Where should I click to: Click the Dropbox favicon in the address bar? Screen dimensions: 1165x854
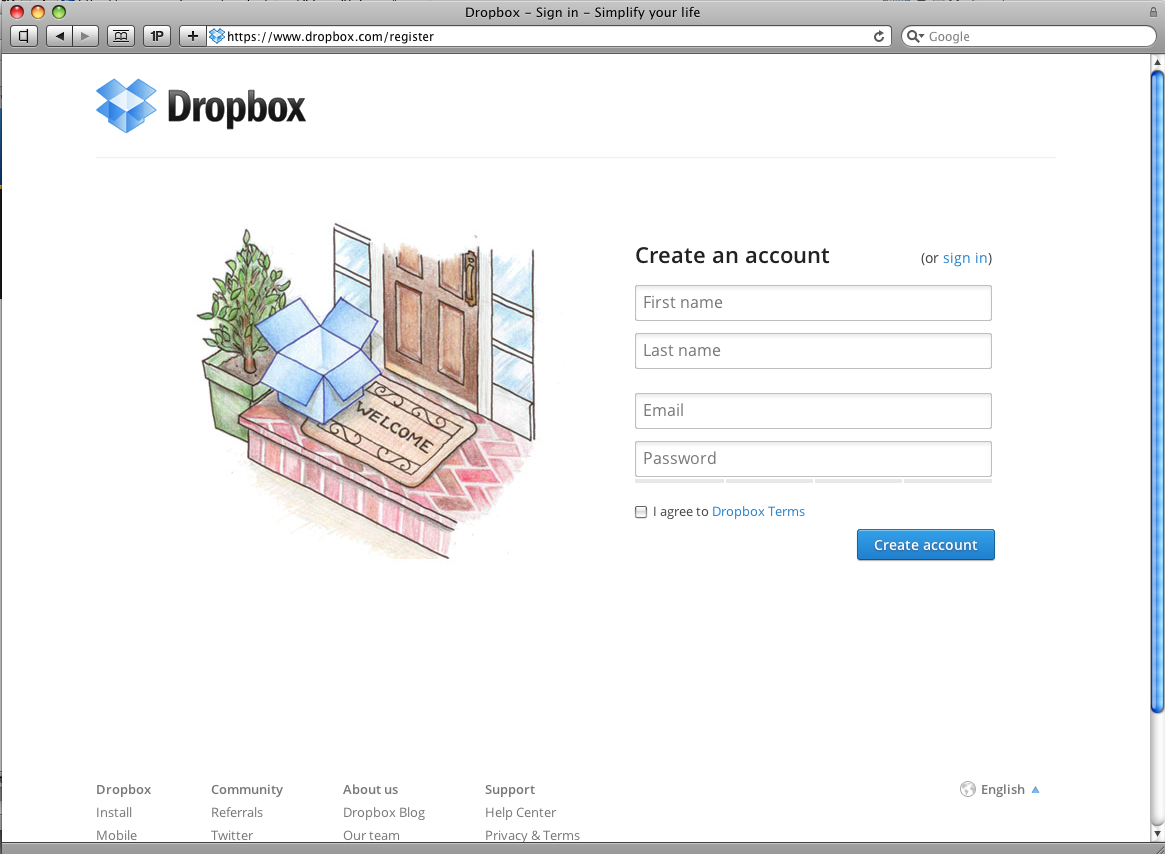(x=216, y=36)
